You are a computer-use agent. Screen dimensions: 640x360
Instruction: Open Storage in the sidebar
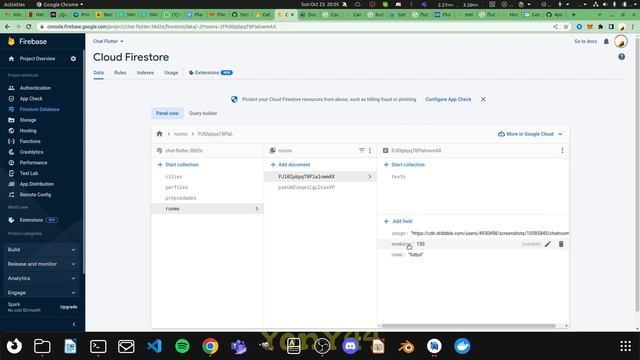click(x=28, y=120)
